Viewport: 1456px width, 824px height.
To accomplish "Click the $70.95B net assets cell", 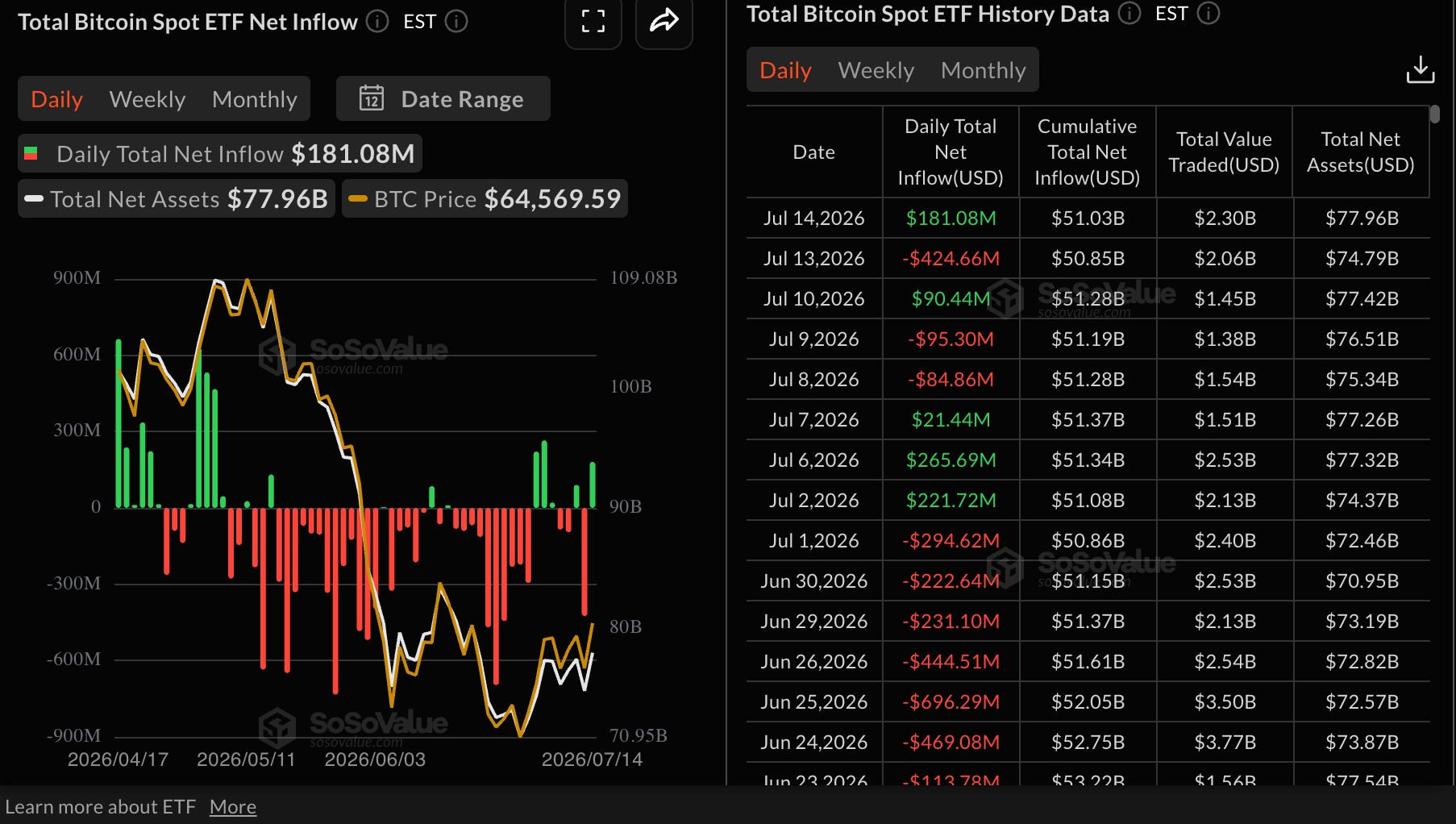I will pos(1362,581).
